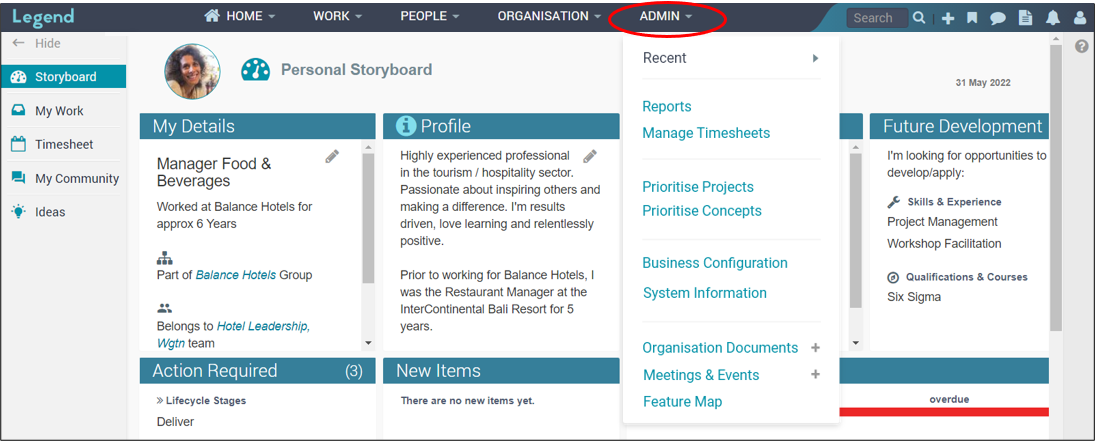Open the ADMIN menu

pyautogui.click(x=666, y=16)
